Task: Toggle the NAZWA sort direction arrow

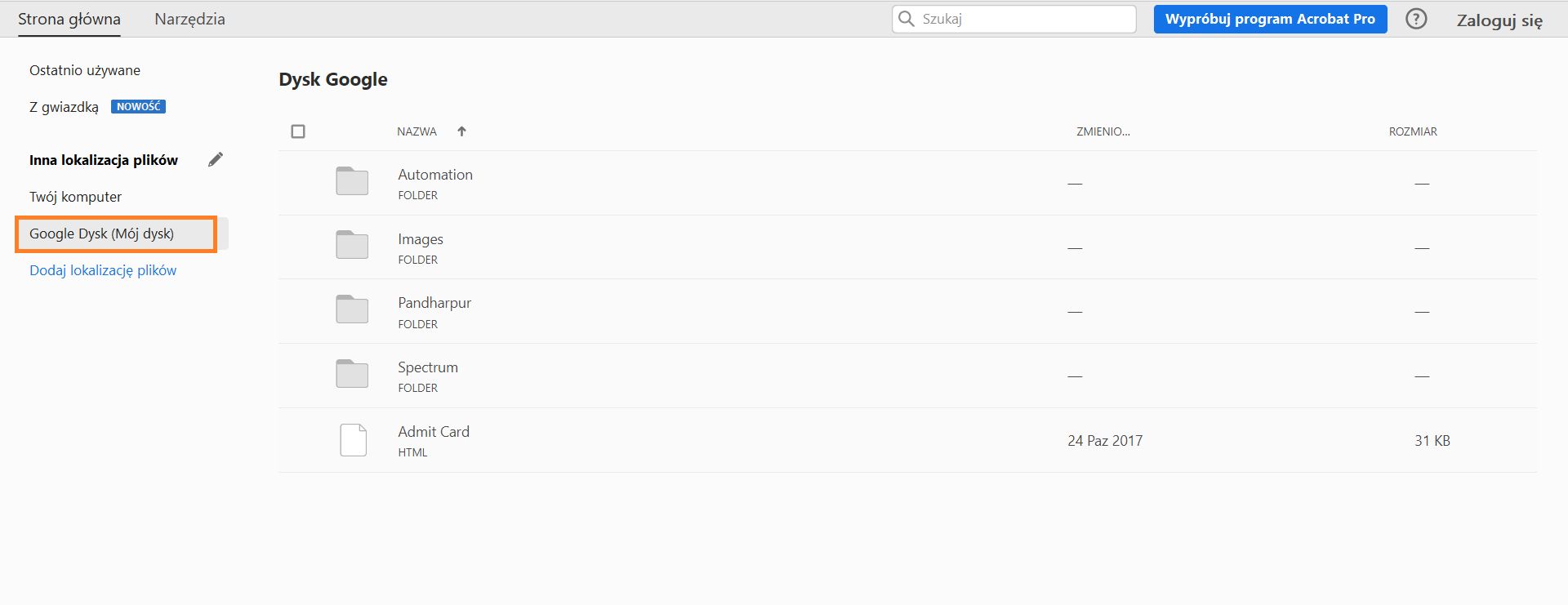Action: tap(461, 131)
